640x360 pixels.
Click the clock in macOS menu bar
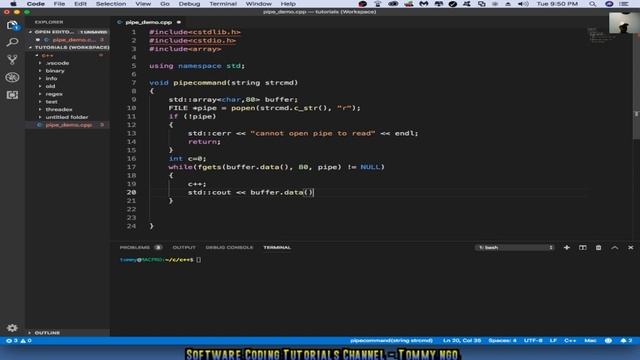pyautogui.click(x=557, y=4)
